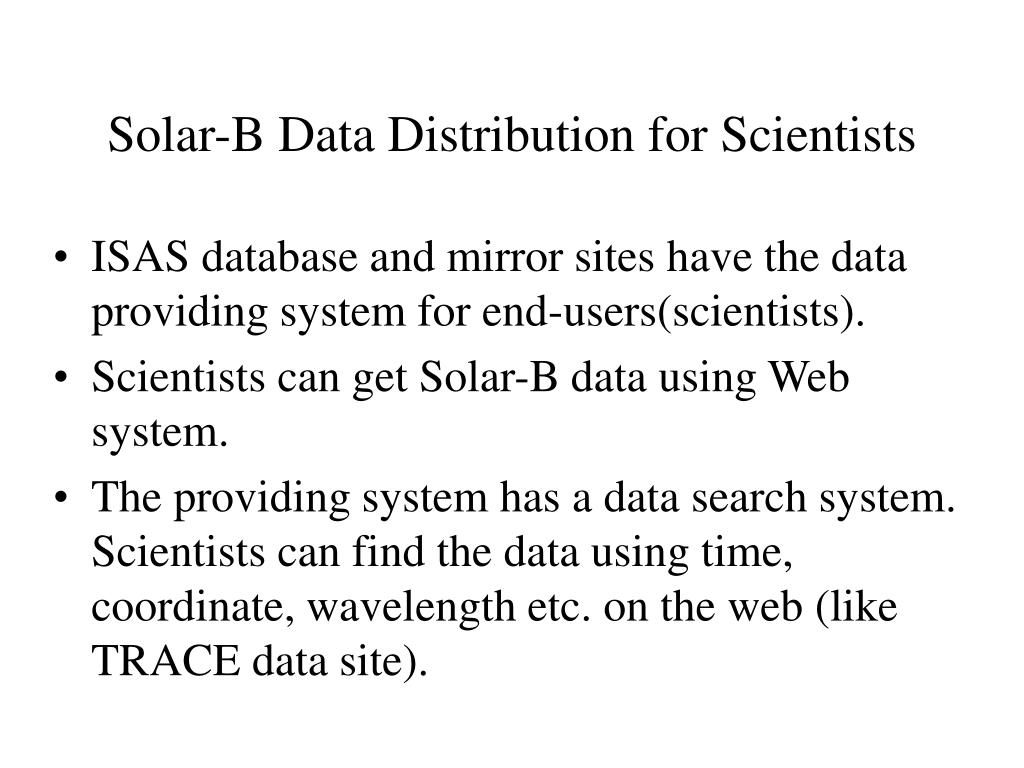Click the text '(like' in third bullet
The height and width of the screenshot is (768, 1024).
(856, 607)
